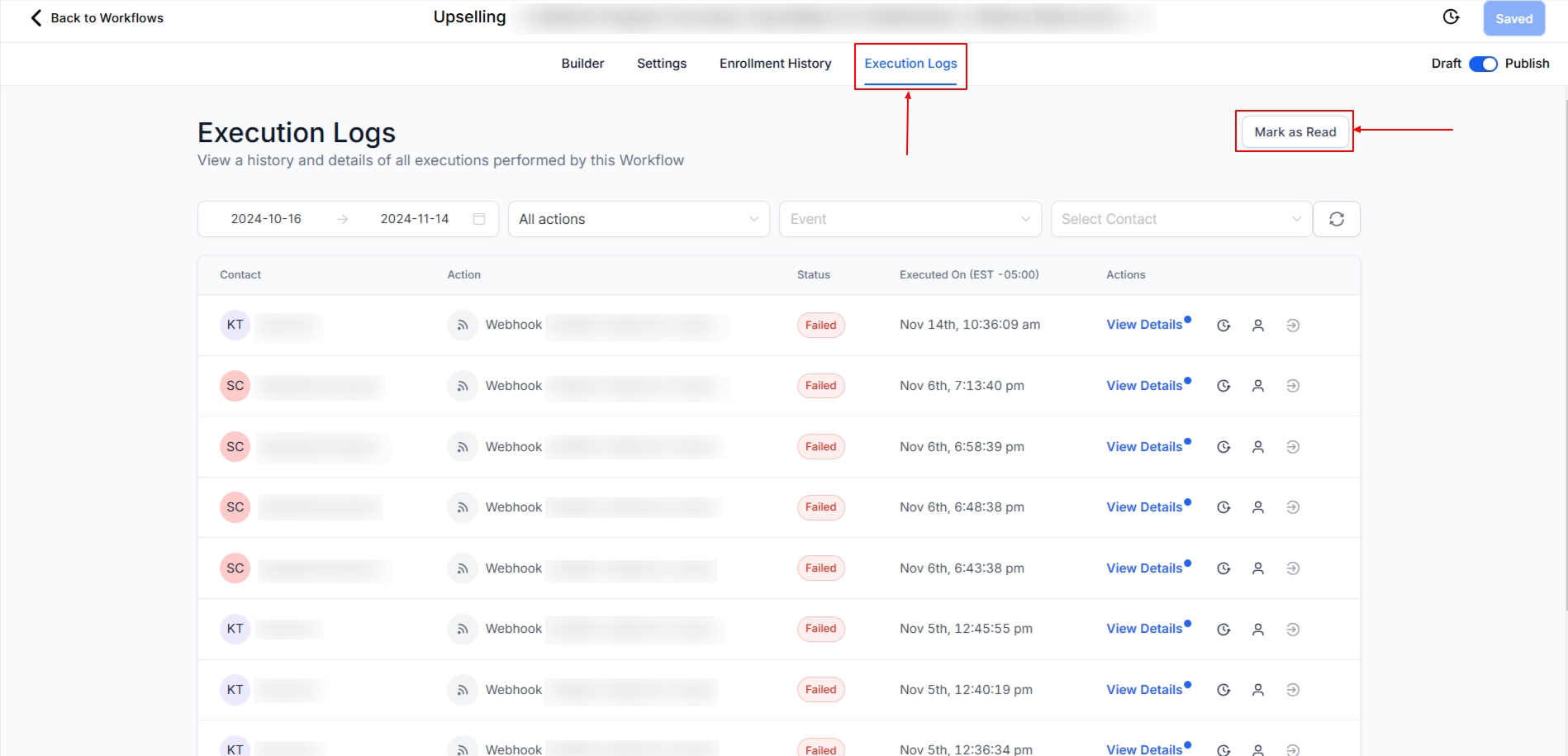
Task: Open the Event filter dropdown
Action: click(x=909, y=219)
